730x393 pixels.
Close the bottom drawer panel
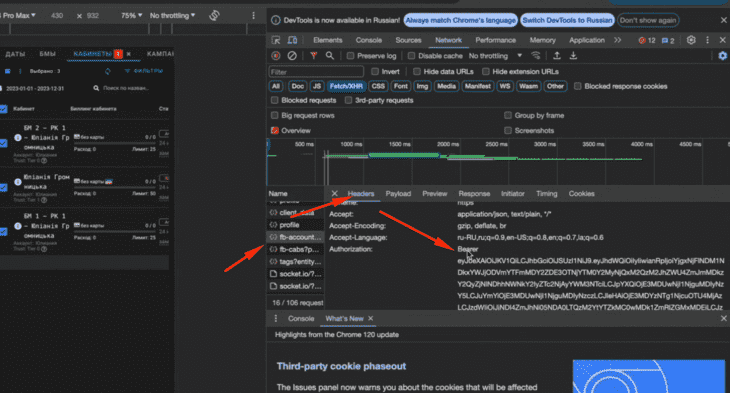pos(723,318)
